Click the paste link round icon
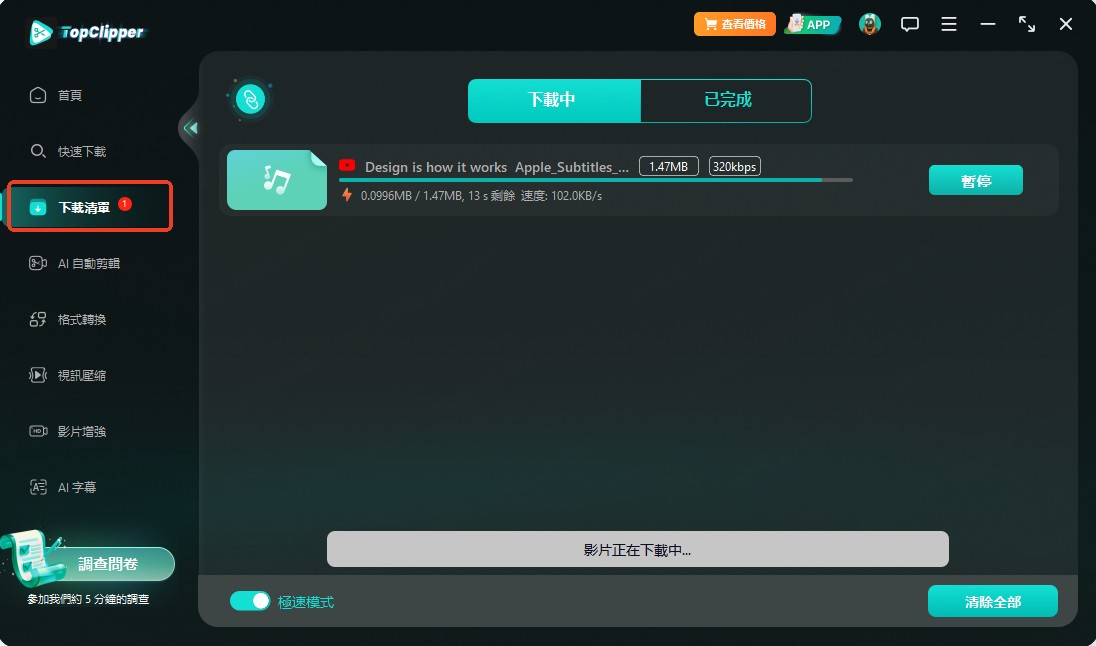Viewport: 1096px width, 646px height. coord(250,99)
